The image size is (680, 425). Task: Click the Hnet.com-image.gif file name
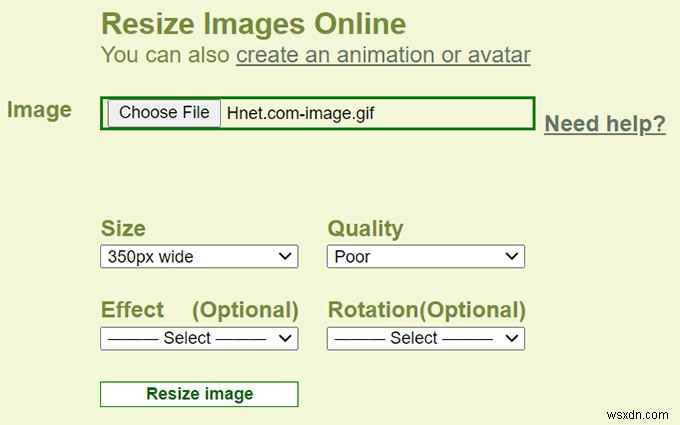click(x=300, y=113)
